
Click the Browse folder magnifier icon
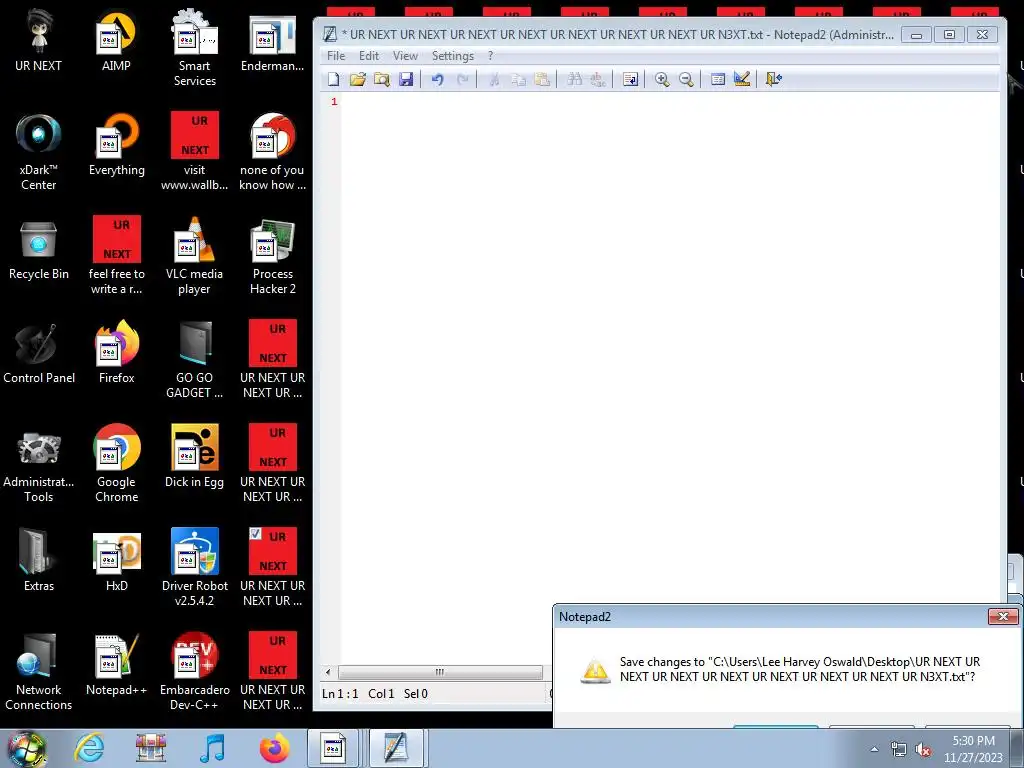[x=381, y=80]
